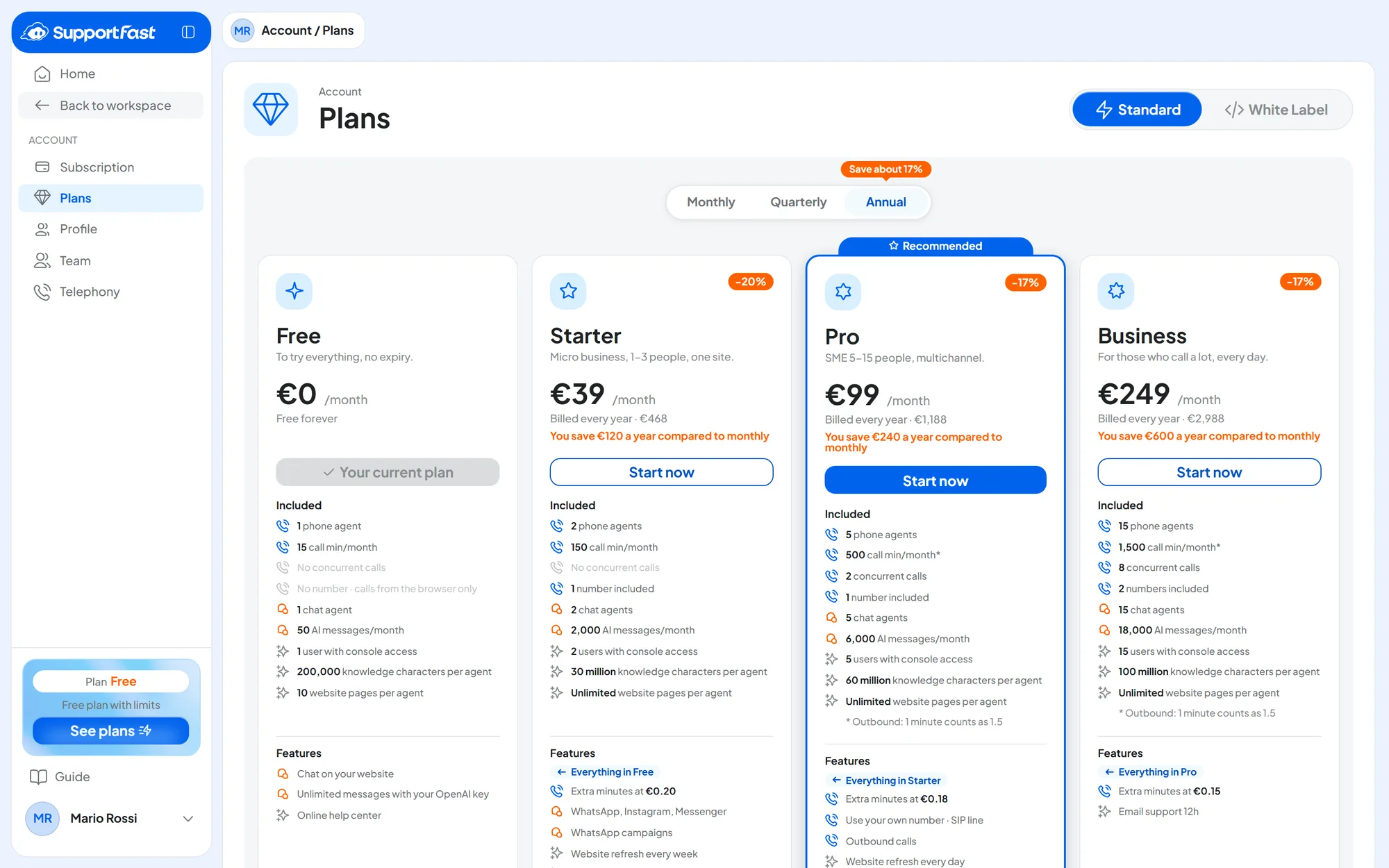Click '2,000 AI messages/month' text
This screenshot has height=868, width=1389.
[633, 631]
